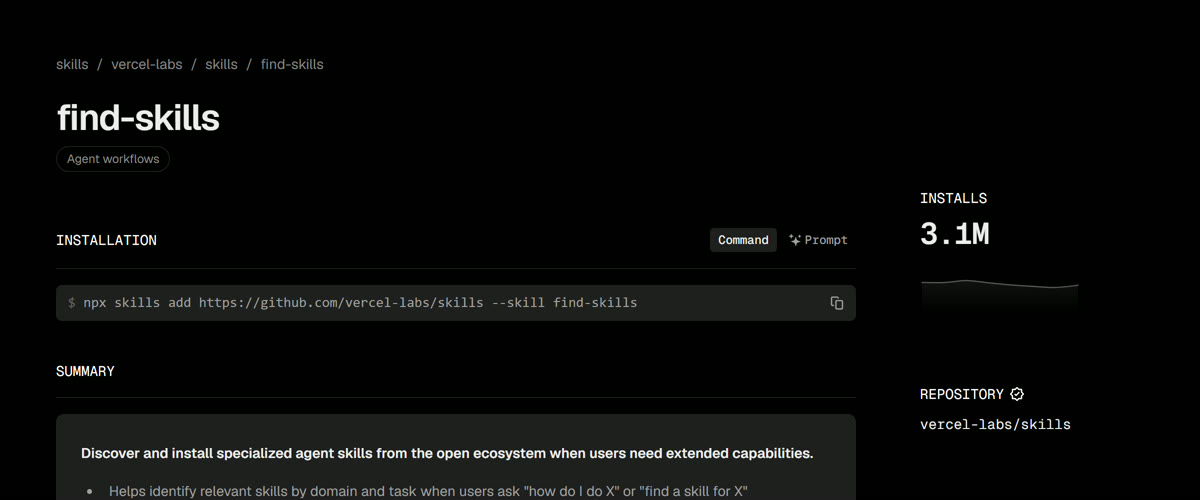The height and width of the screenshot is (500, 1200).
Task: Click the SUMMARY section heading
Action: 85,371
